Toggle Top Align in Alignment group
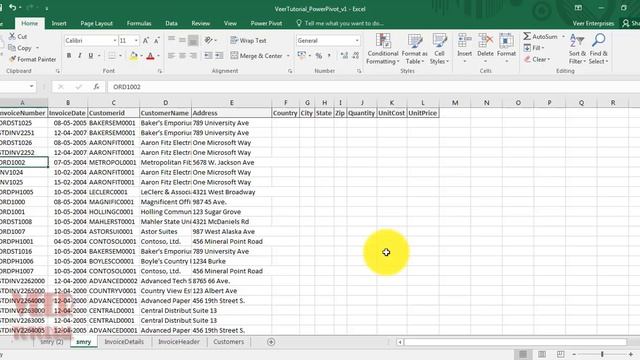The width and height of the screenshot is (640, 360). click(171, 40)
